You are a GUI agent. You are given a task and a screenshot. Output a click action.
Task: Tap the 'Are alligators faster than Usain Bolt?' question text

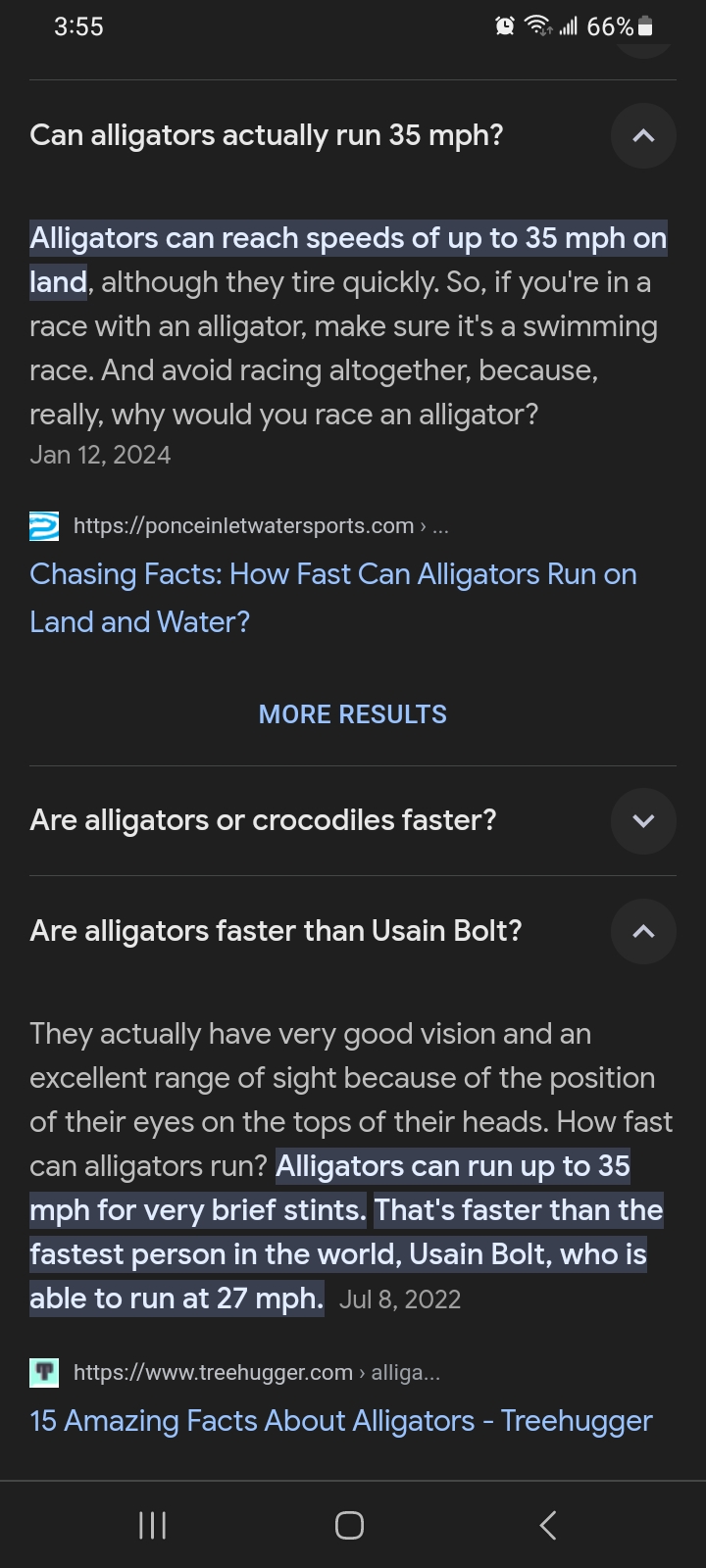click(276, 931)
